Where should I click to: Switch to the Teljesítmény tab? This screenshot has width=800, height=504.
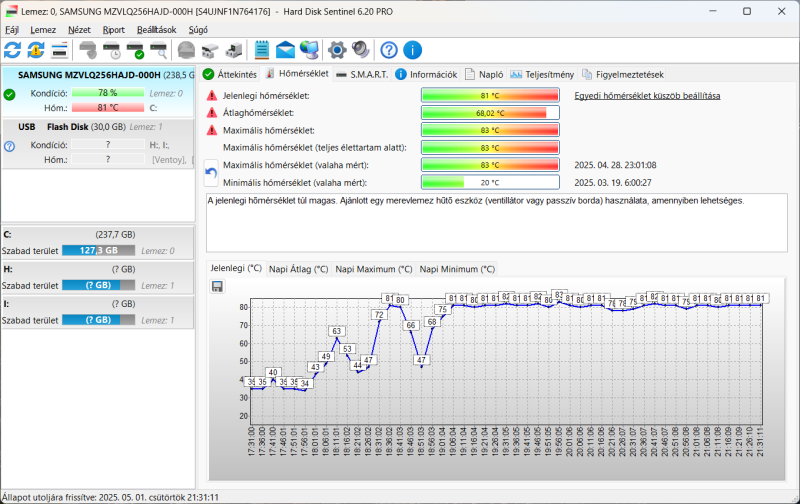pos(542,74)
